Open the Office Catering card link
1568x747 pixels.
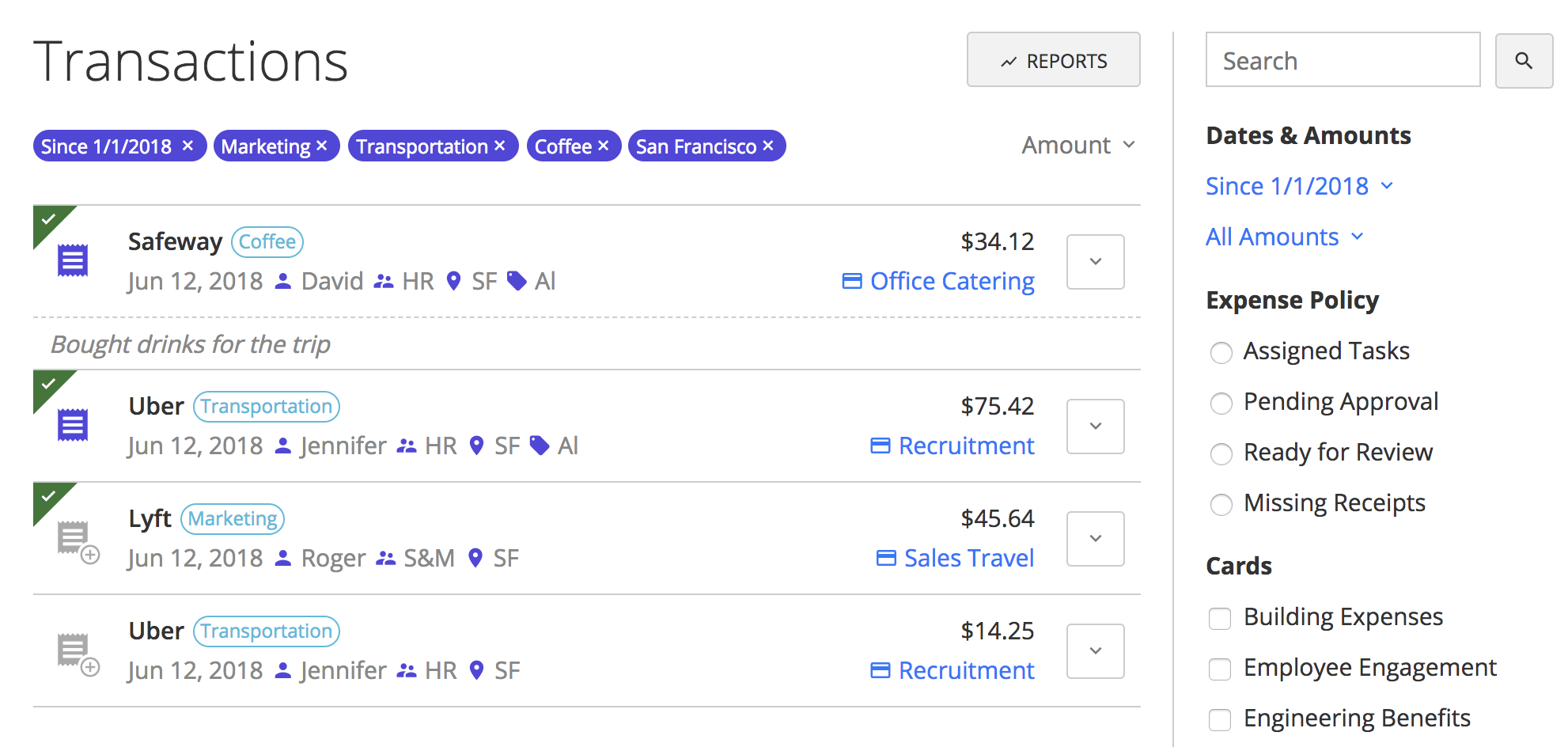(x=952, y=282)
